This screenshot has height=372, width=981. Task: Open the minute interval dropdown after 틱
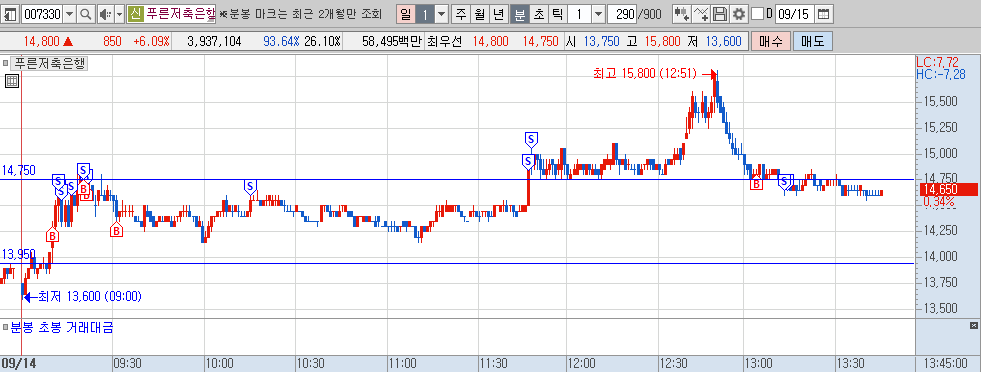point(598,14)
